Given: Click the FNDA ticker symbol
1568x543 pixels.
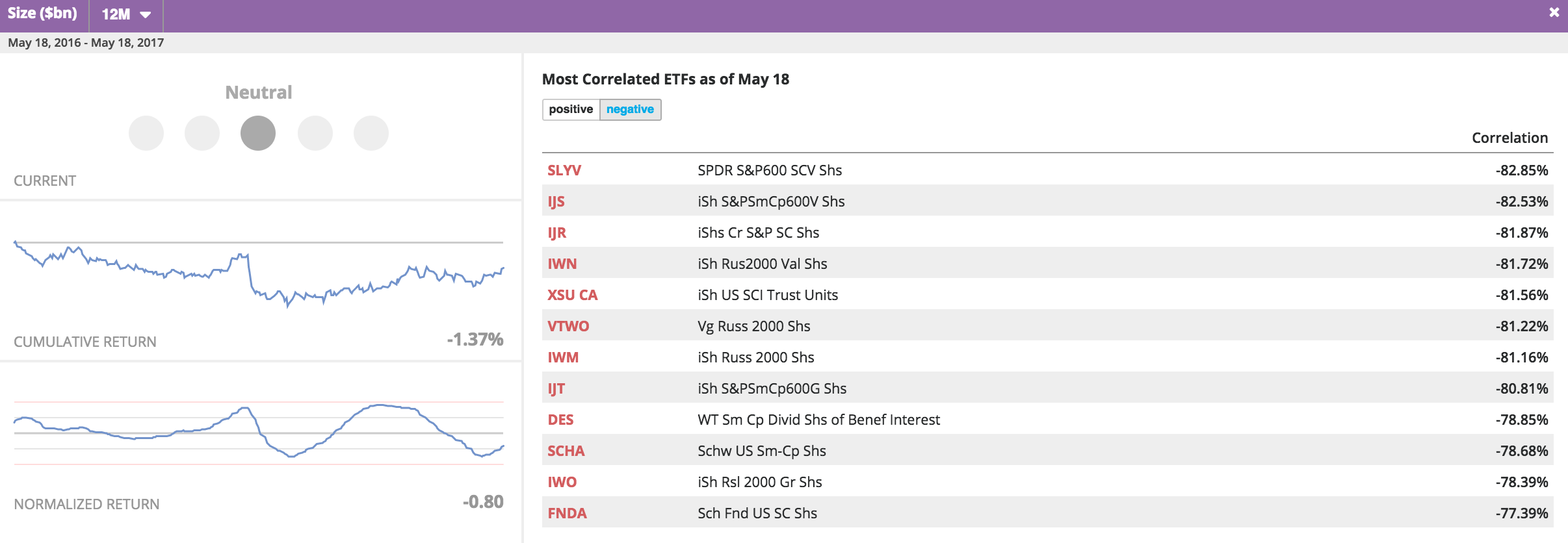Looking at the screenshot, I should point(567,513).
